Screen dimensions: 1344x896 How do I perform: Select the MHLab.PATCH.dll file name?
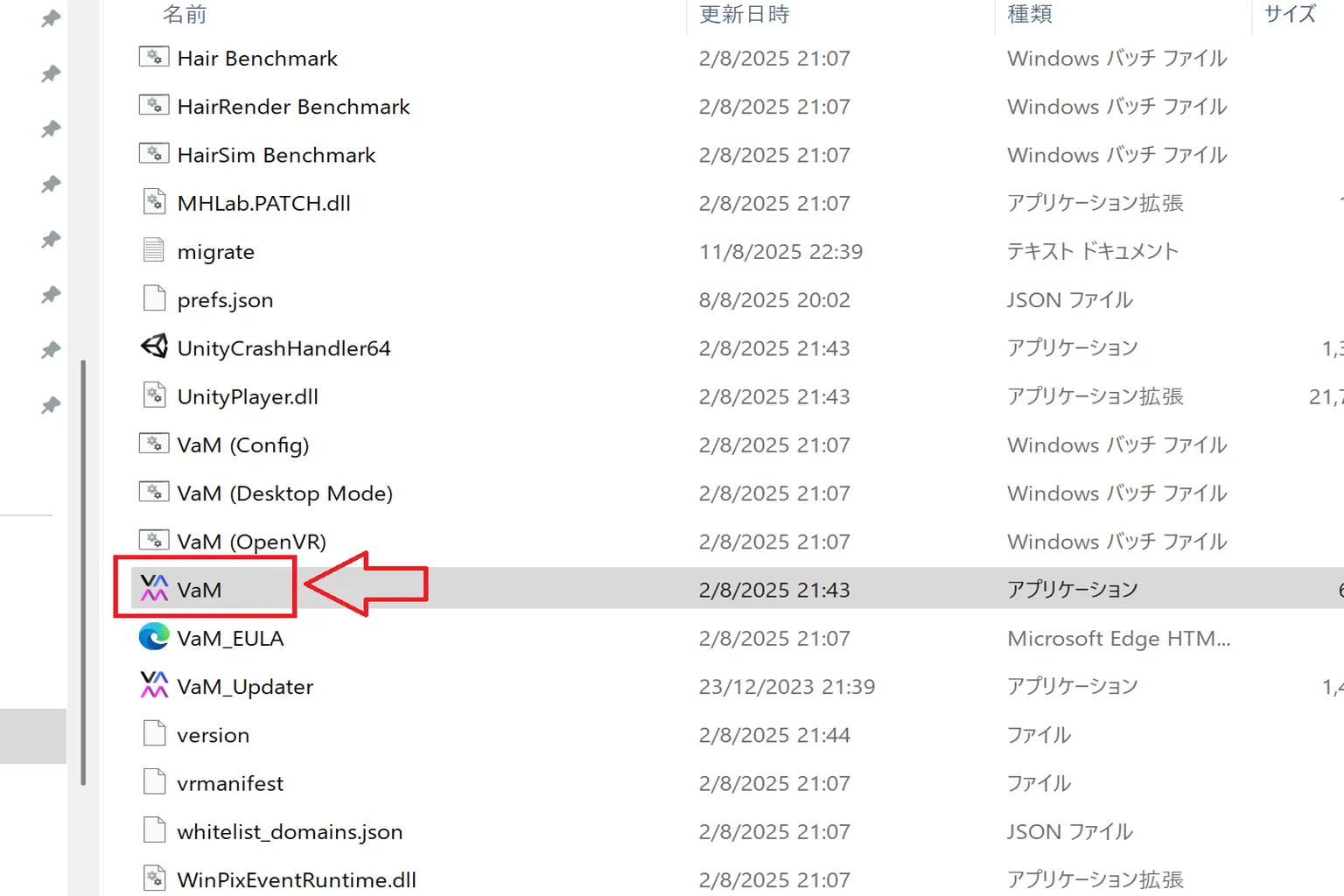(264, 203)
